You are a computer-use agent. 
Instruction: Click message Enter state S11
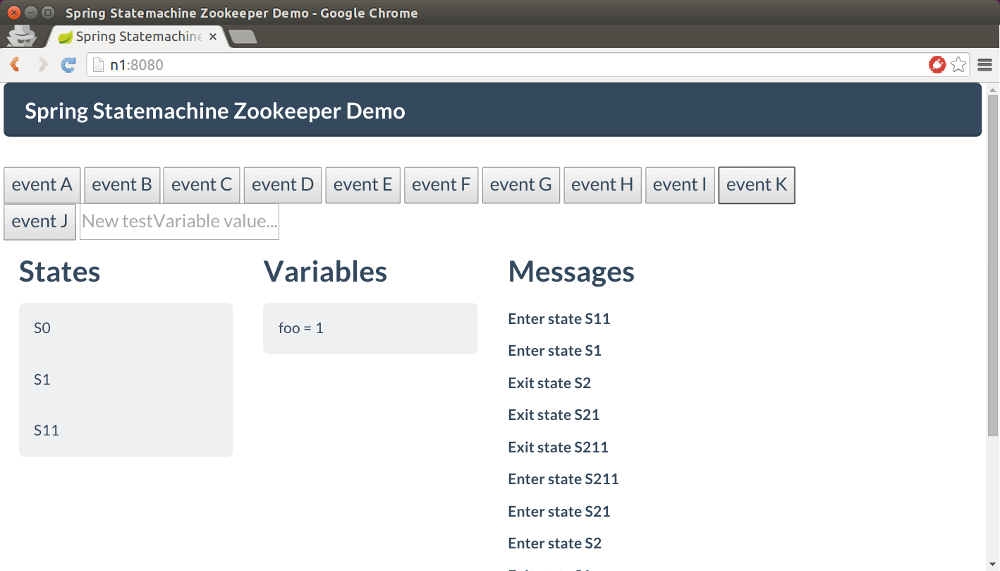[x=559, y=319]
